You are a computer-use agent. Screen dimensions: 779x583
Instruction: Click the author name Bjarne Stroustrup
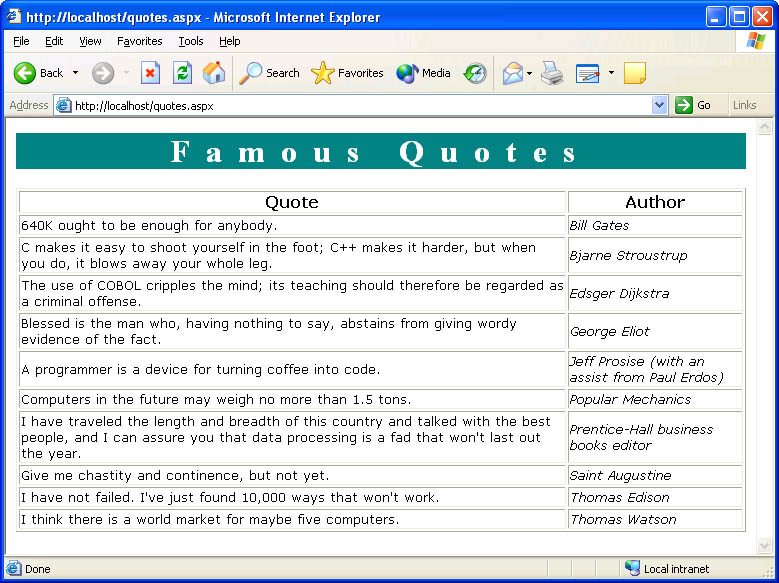pyautogui.click(x=628, y=255)
